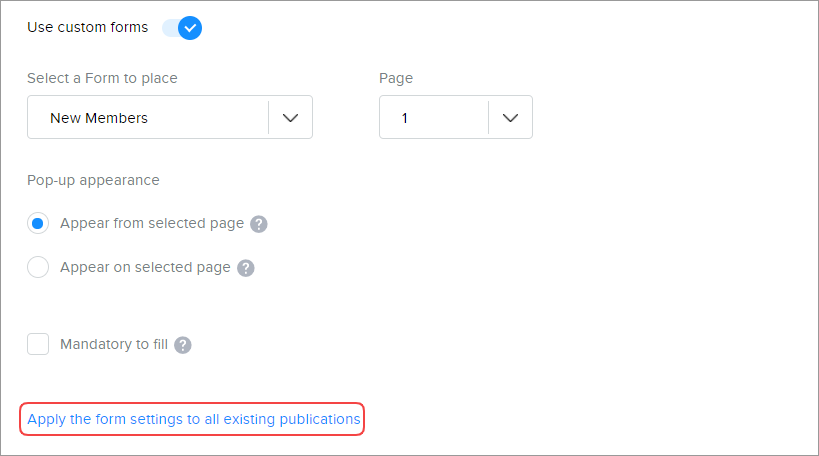Toggle the Use custom forms switch
The width and height of the screenshot is (819, 456).
pos(182,28)
